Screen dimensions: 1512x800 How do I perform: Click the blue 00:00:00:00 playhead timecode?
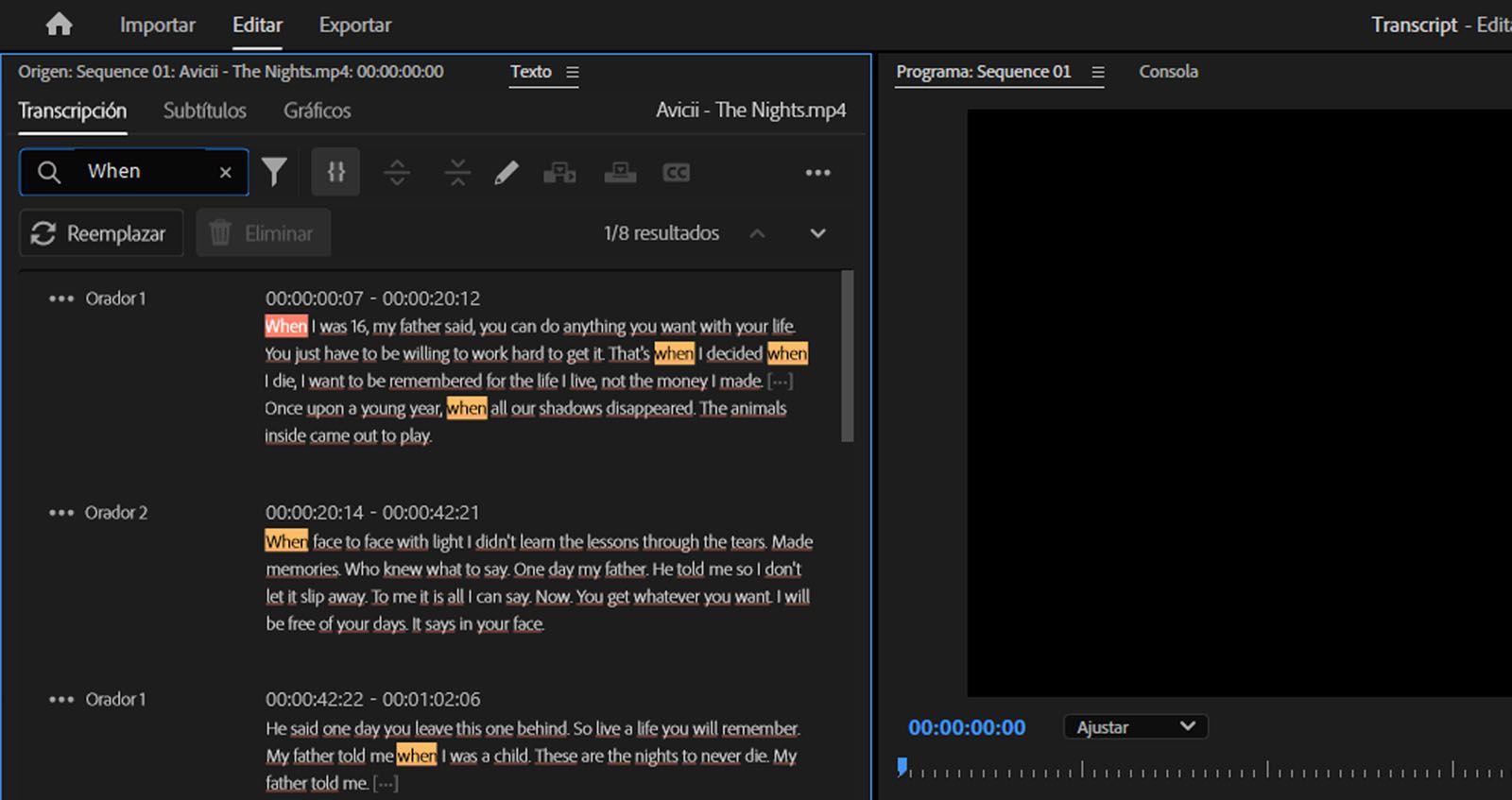pos(967,727)
